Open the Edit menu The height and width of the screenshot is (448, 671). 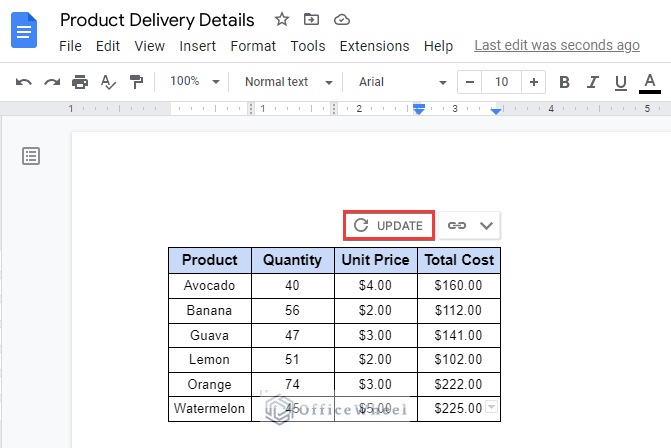(108, 46)
